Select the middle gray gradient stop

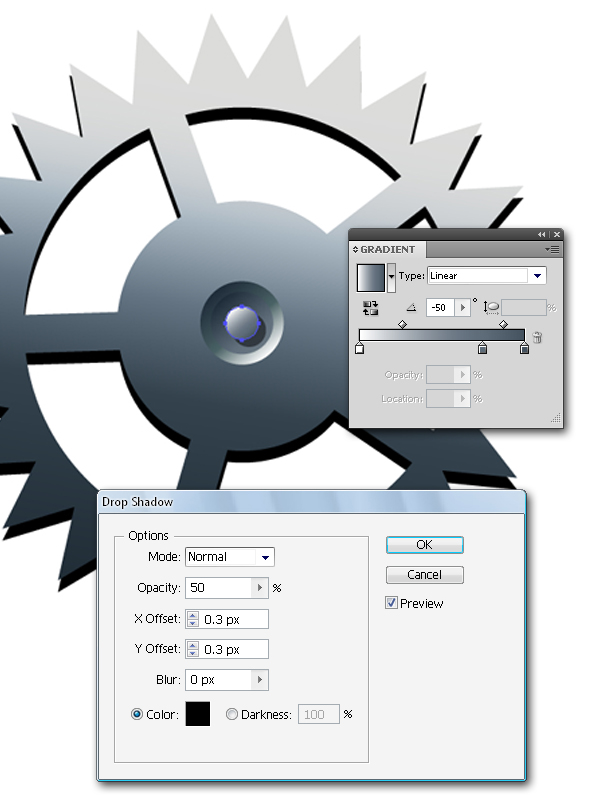pyautogui.click(x=482, y=348)
